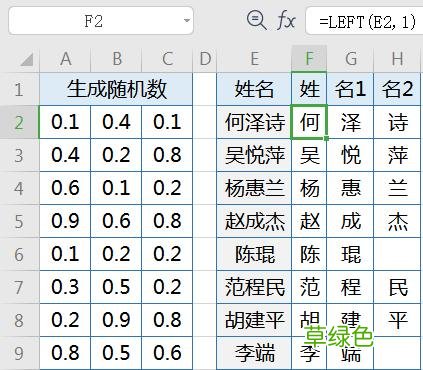Click cell G3 showing 悦
Screen dimensions: 423x370
pyautogui.click(x=350, y=155)
